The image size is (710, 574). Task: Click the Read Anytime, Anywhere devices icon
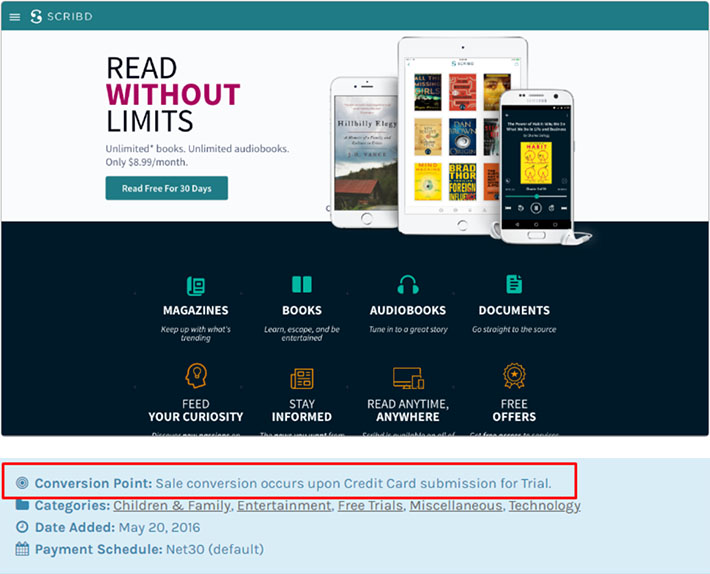click(x=407, y=378)
